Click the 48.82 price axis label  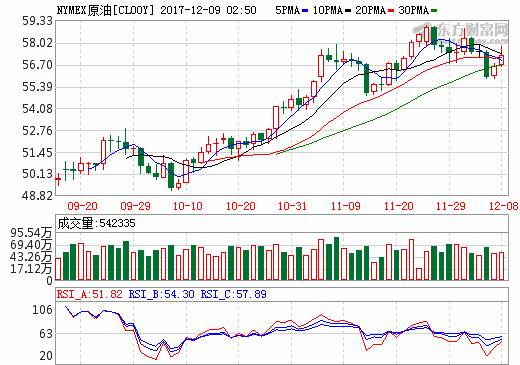coord(37,196)
